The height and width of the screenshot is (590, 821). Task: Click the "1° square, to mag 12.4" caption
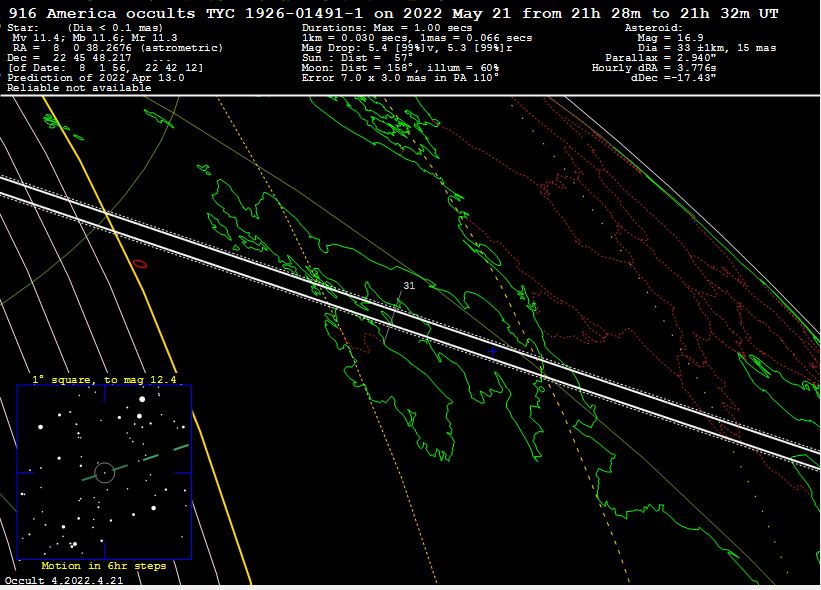pos(104,380)
